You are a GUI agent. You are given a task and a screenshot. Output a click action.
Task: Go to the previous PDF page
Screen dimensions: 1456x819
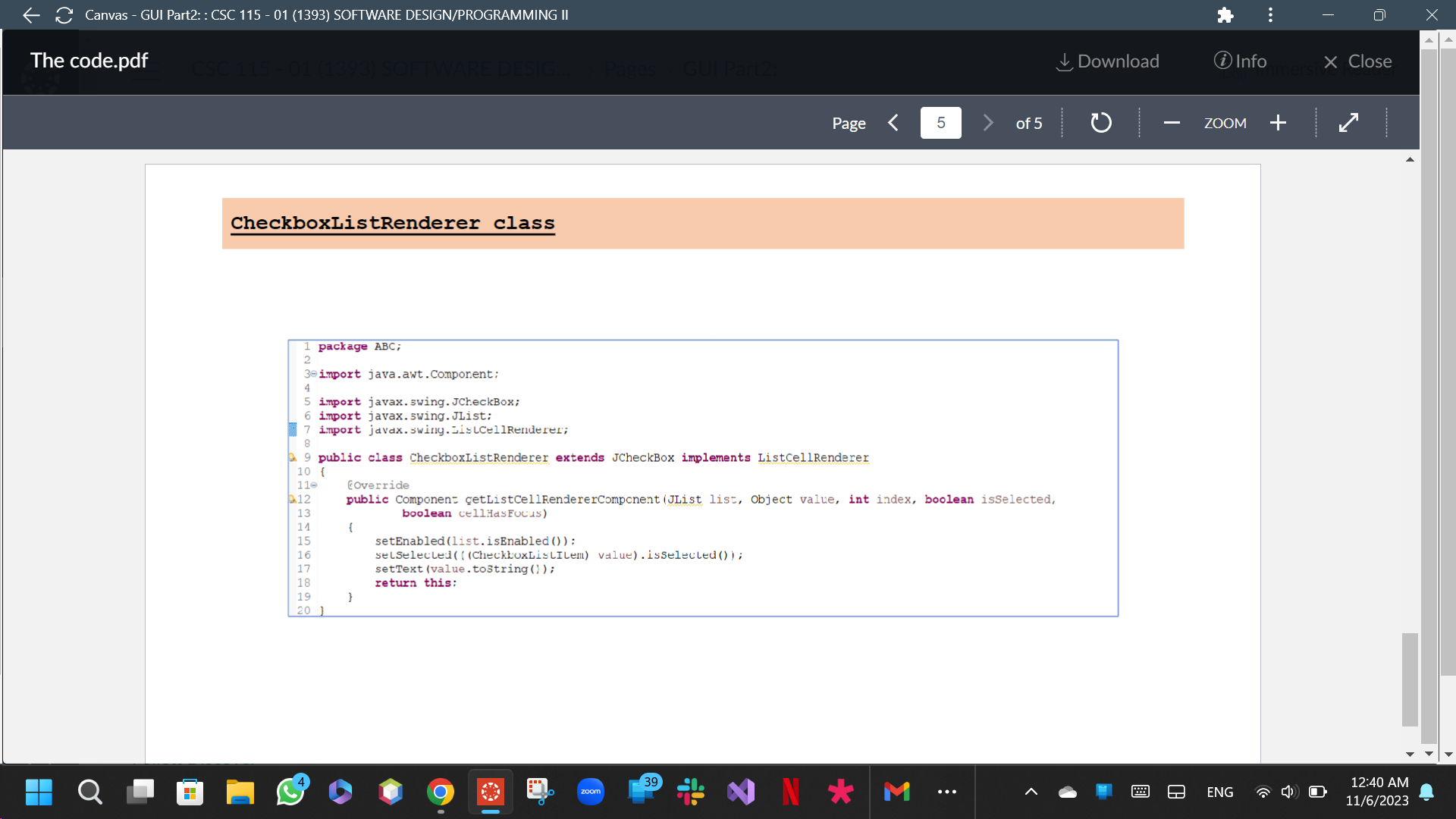(893, 122)
